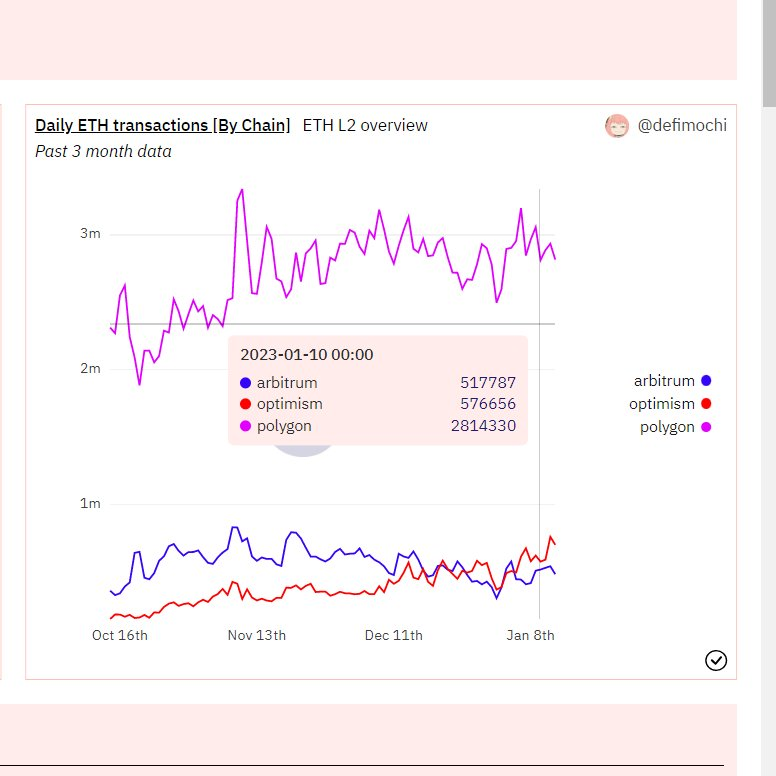776x776 pixels.
Task: Click the page vertical scrollbar thumb
Action: (769, 53)
